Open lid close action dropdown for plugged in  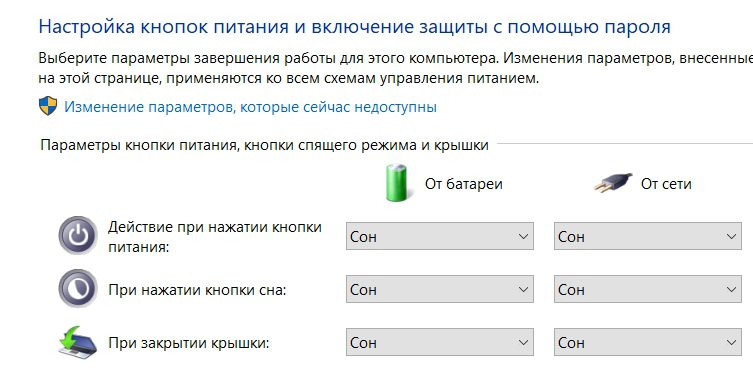click(647, 342)
